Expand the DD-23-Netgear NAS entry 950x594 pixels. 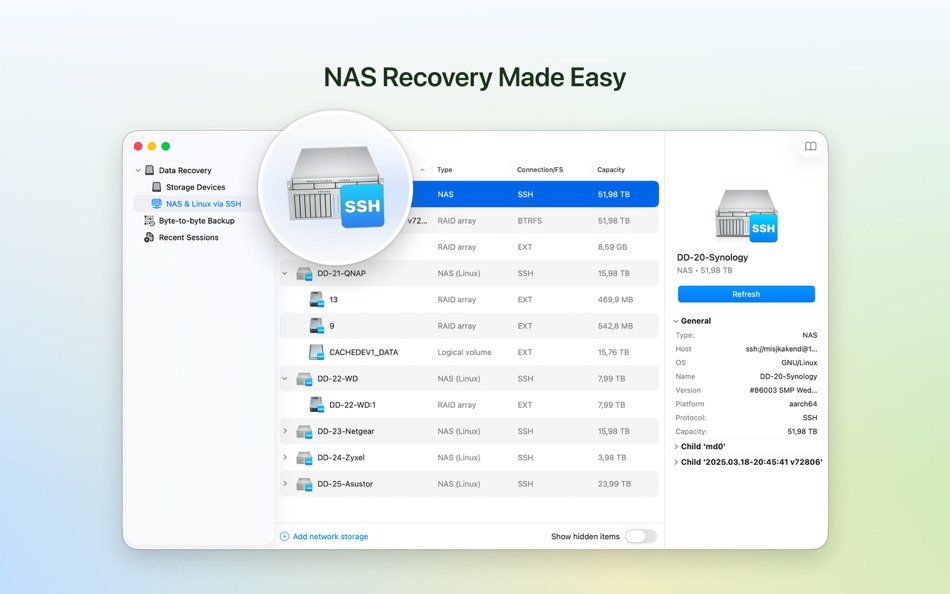pos(285,431)
